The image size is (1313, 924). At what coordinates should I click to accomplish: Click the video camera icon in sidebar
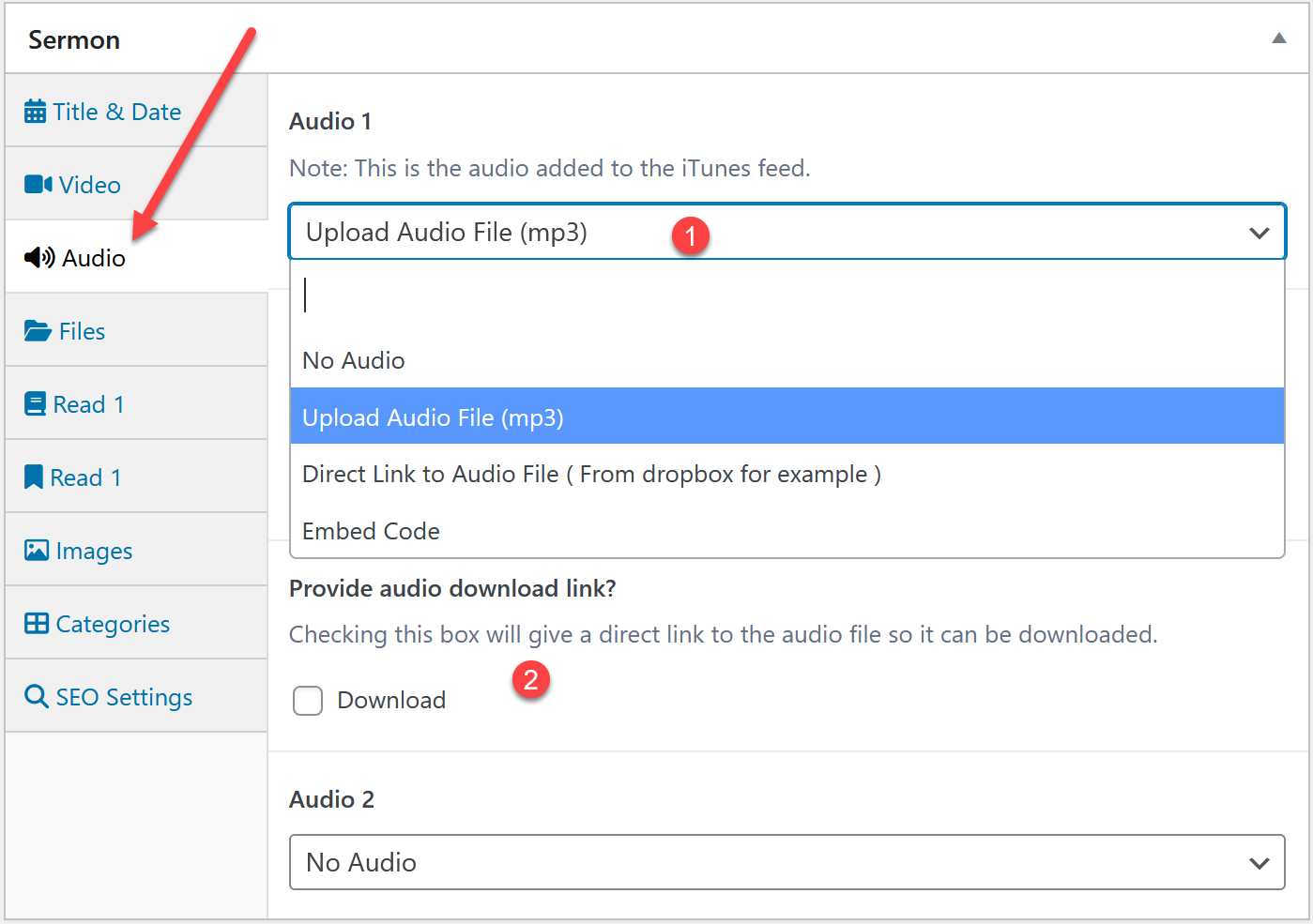[x=38, y=185]
